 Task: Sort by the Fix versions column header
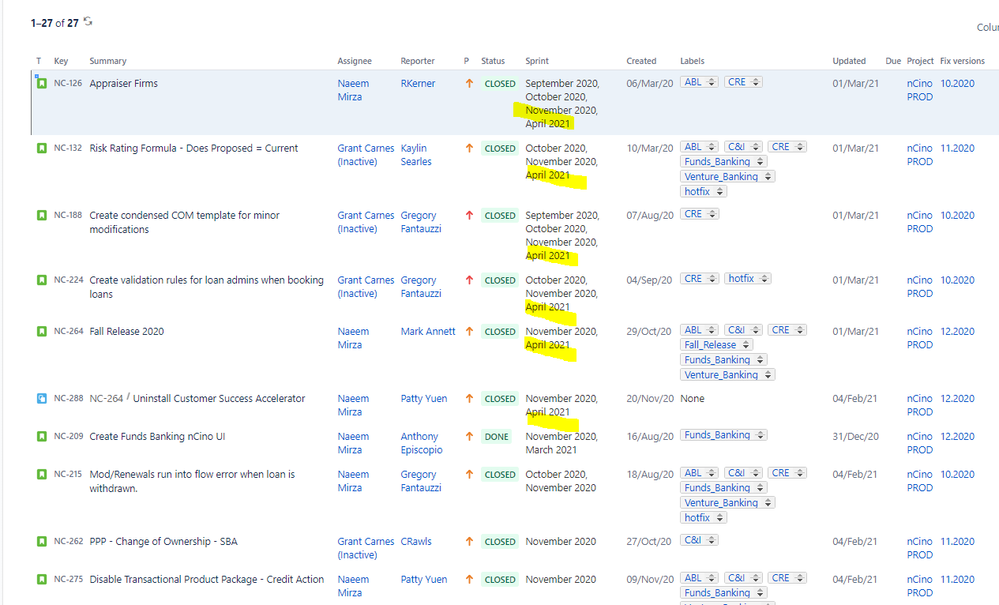click(962, 61)
